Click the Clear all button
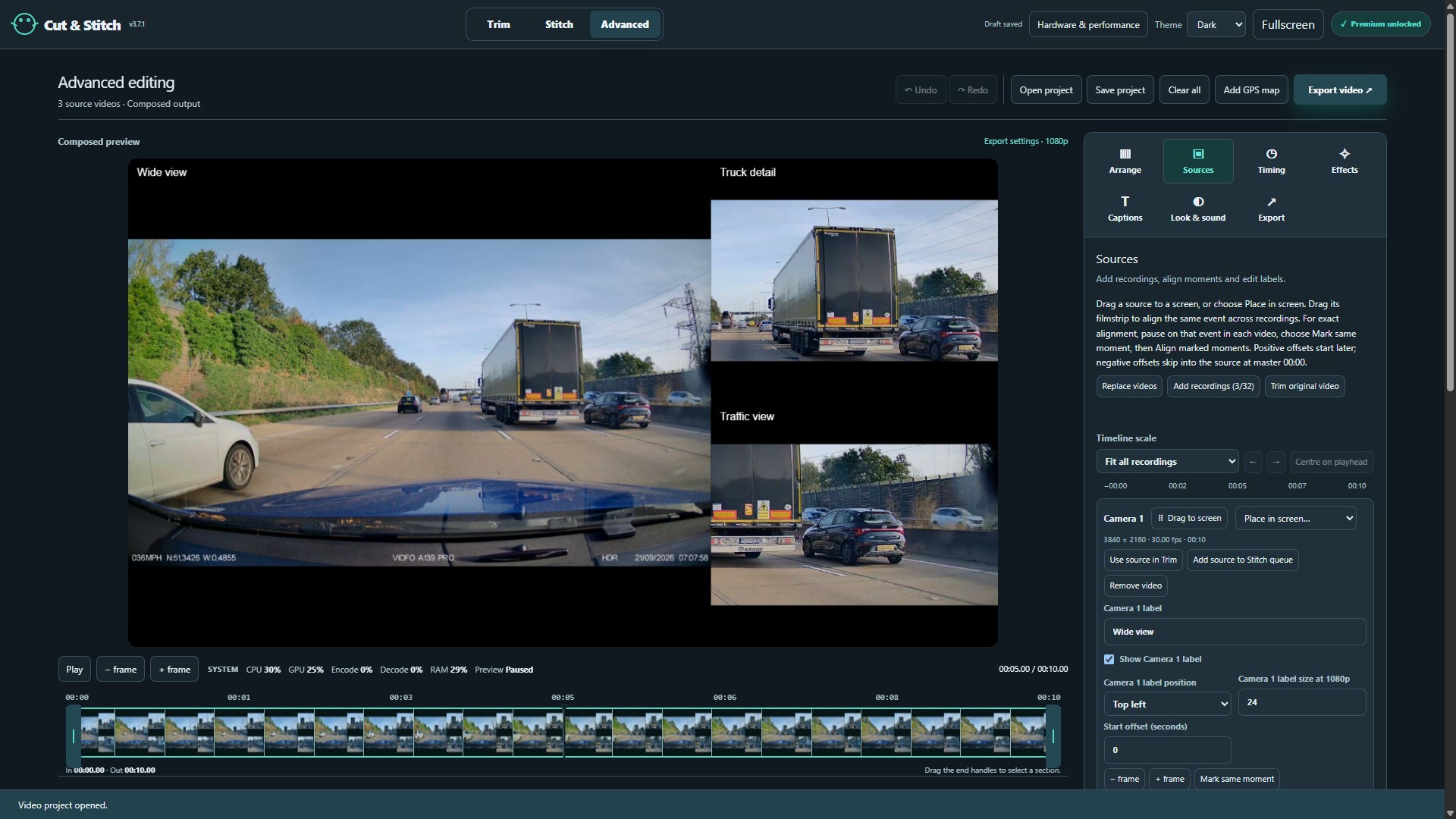The width and height of the screenshot is (1456, 819). (x=1184, y=89)
